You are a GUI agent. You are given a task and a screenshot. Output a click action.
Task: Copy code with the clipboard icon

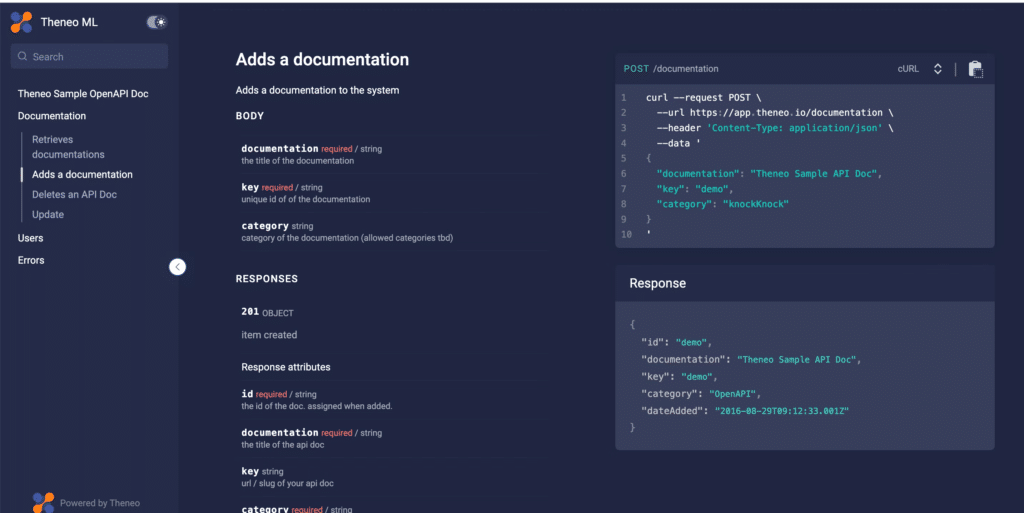(975, 69)
